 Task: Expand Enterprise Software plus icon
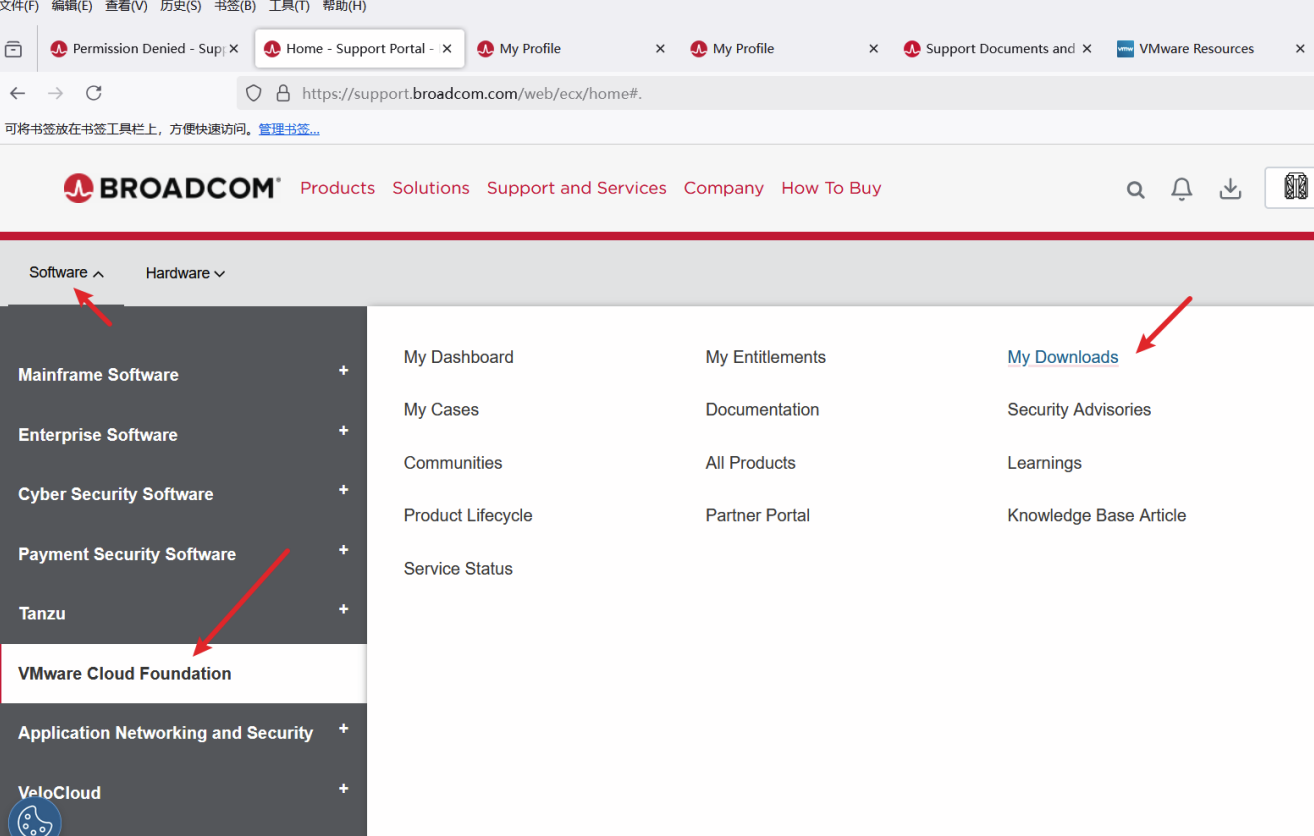click(343, 431)
